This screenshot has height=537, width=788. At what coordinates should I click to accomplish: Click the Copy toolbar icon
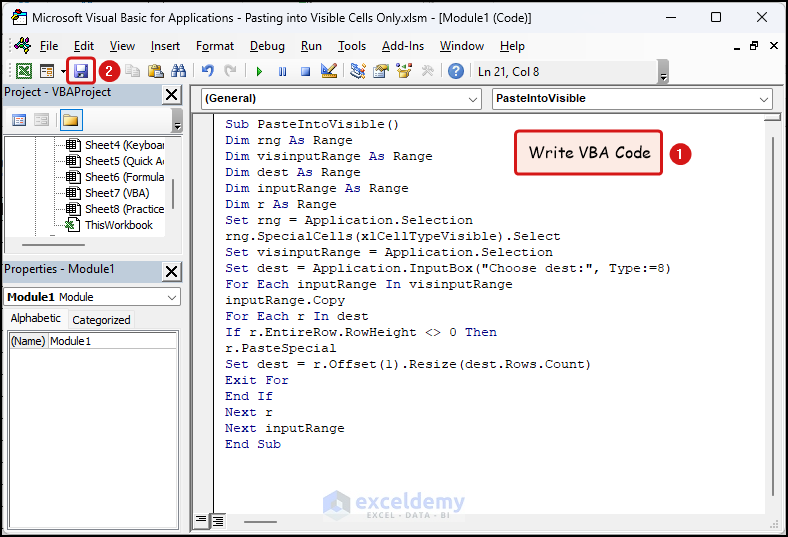132,71
